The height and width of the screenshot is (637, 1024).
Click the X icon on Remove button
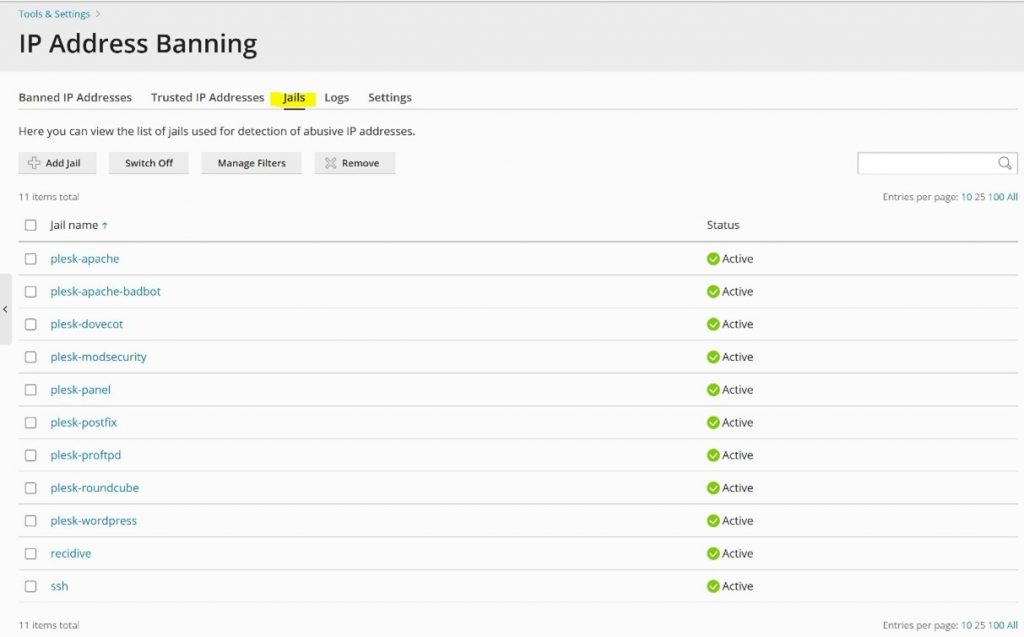click(330, 163)
